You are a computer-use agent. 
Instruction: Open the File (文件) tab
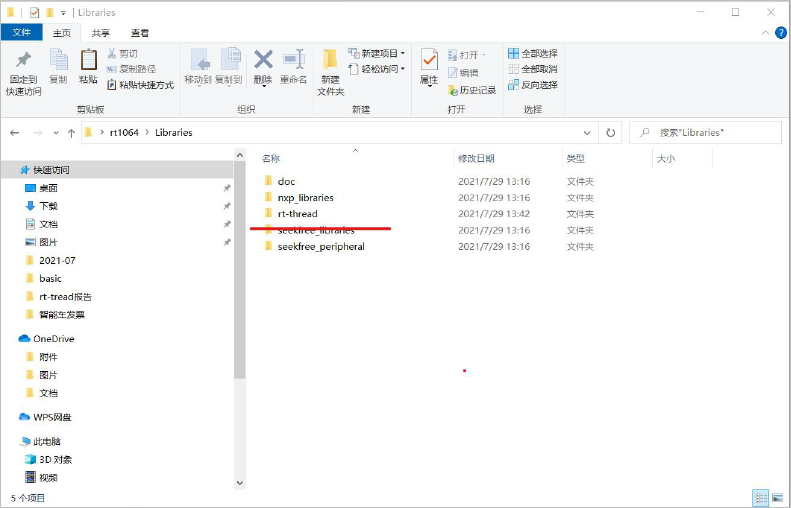click(x=21, y=32)
